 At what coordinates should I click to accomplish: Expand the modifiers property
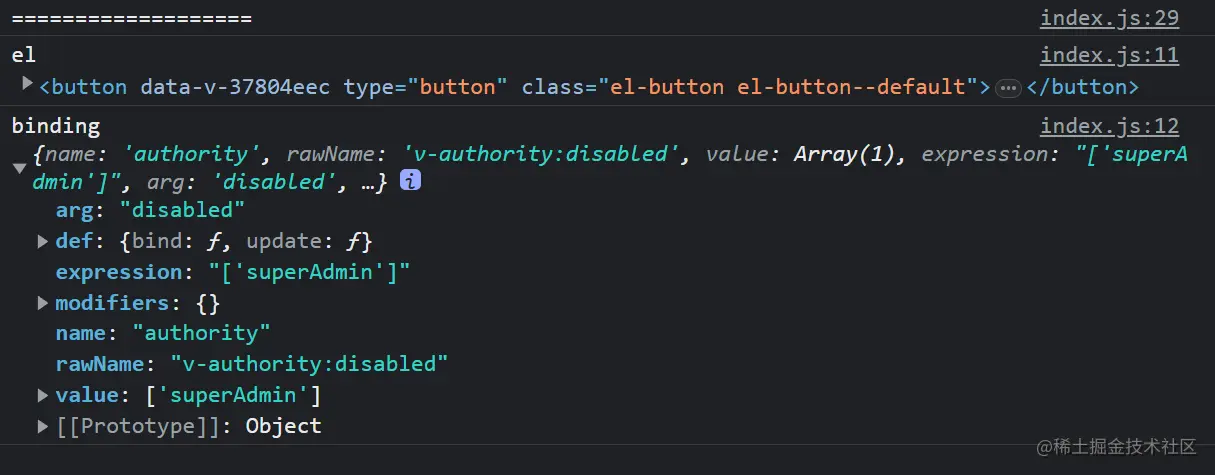coord(42,302)
